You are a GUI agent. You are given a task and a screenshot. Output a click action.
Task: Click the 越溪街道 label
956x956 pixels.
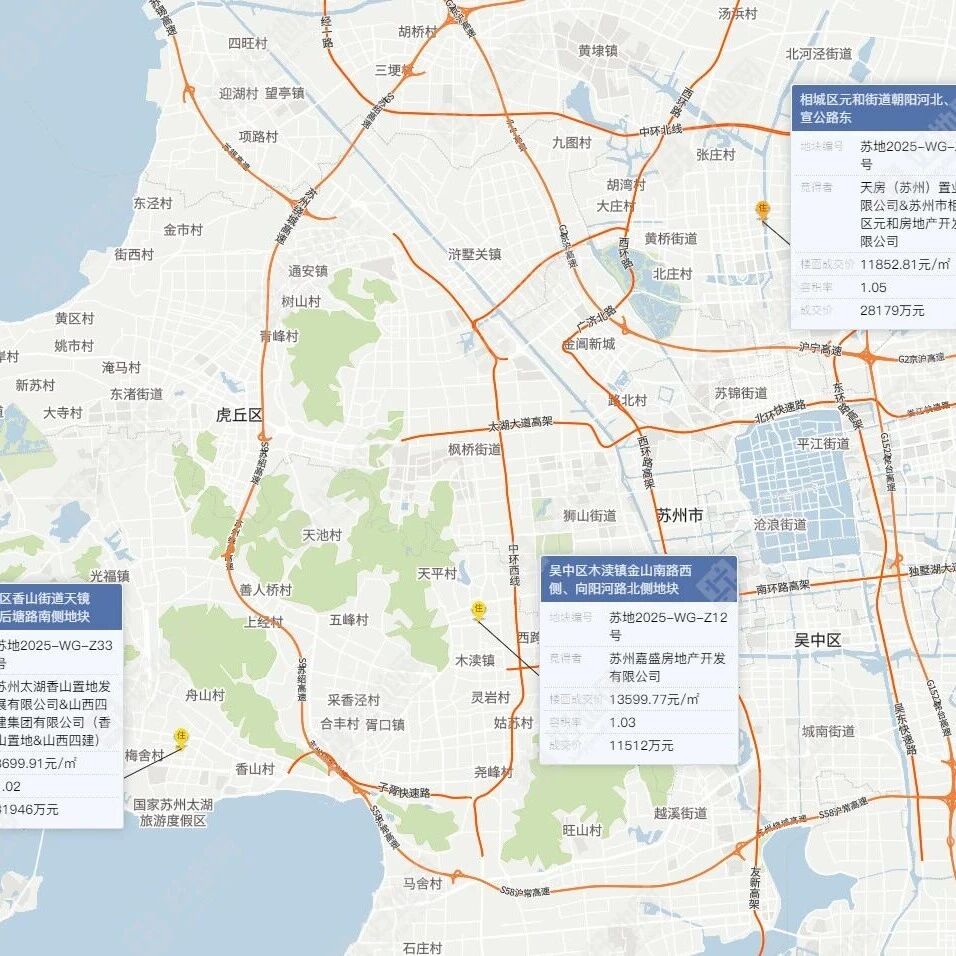pyautogui.click(x=680, y=813)
